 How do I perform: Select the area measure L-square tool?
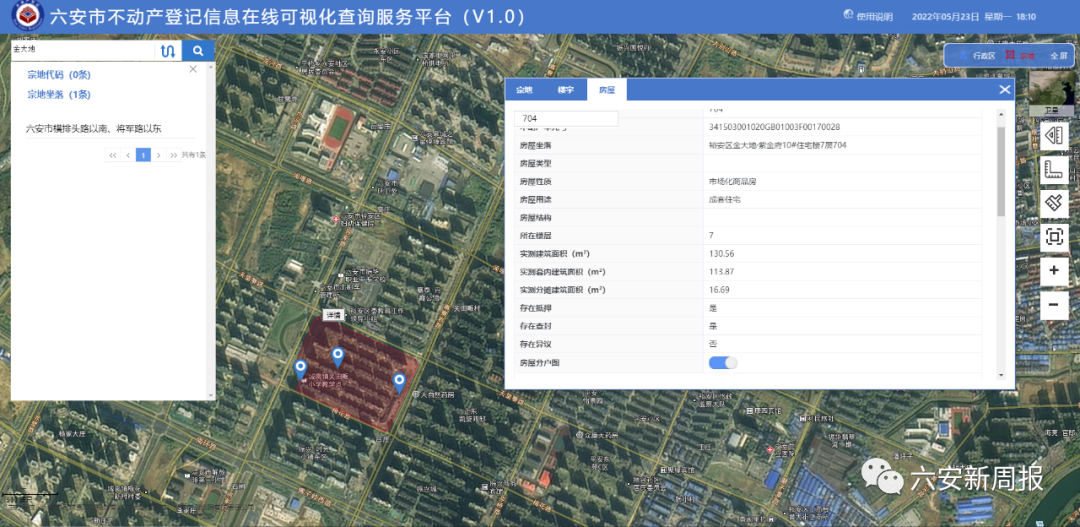coord(1054,170)
